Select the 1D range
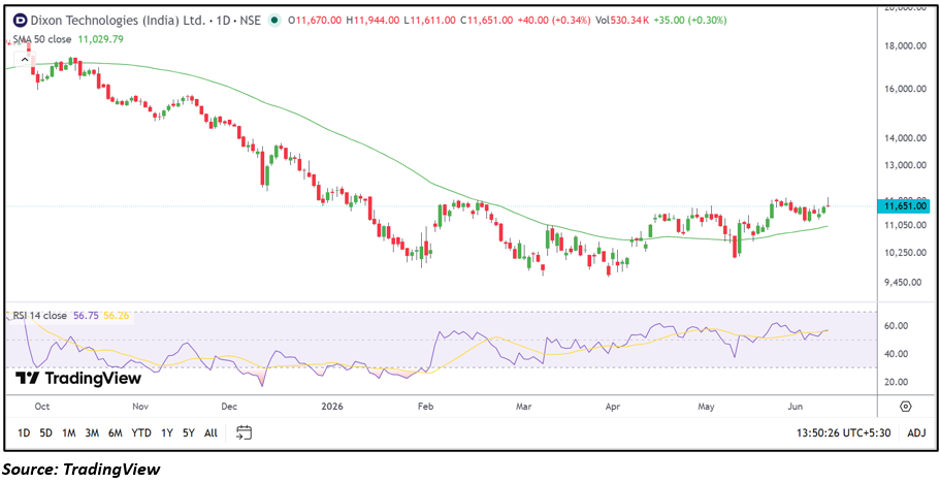Viewport: 940px width, 483px height. [23, 432]
